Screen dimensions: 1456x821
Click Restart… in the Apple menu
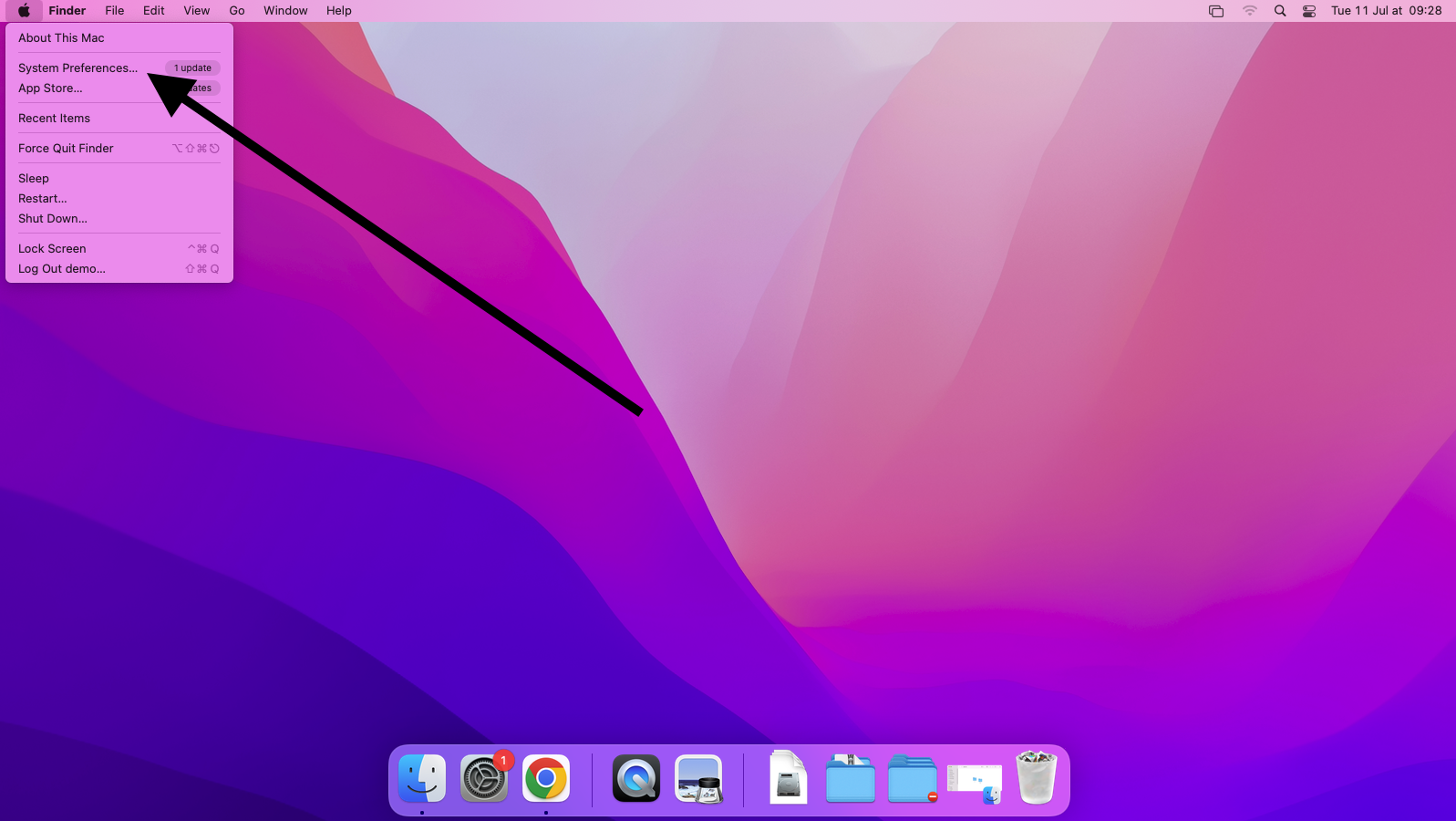pos(43,199)
